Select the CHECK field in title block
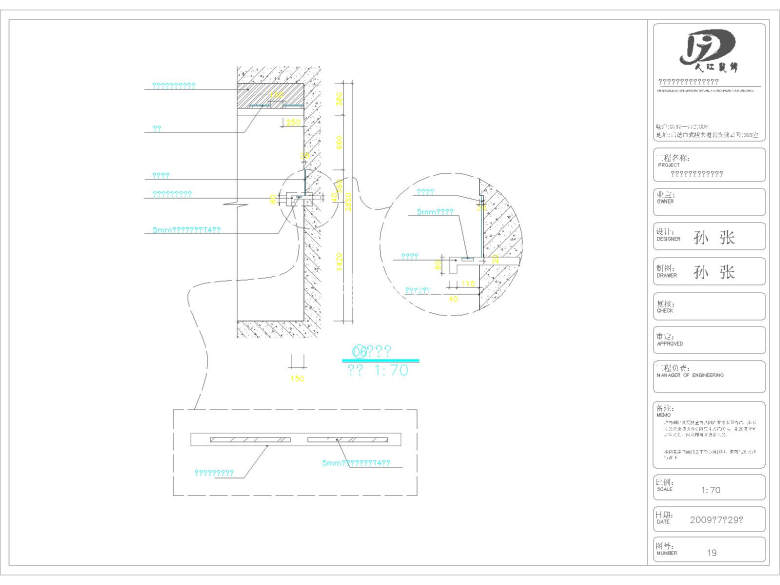 point(710,307)
